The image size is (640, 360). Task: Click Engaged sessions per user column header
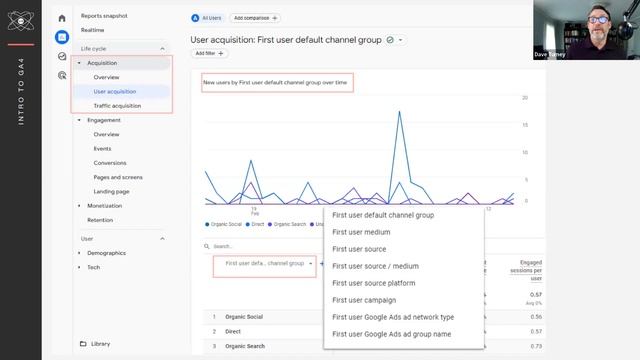point(526,270)
